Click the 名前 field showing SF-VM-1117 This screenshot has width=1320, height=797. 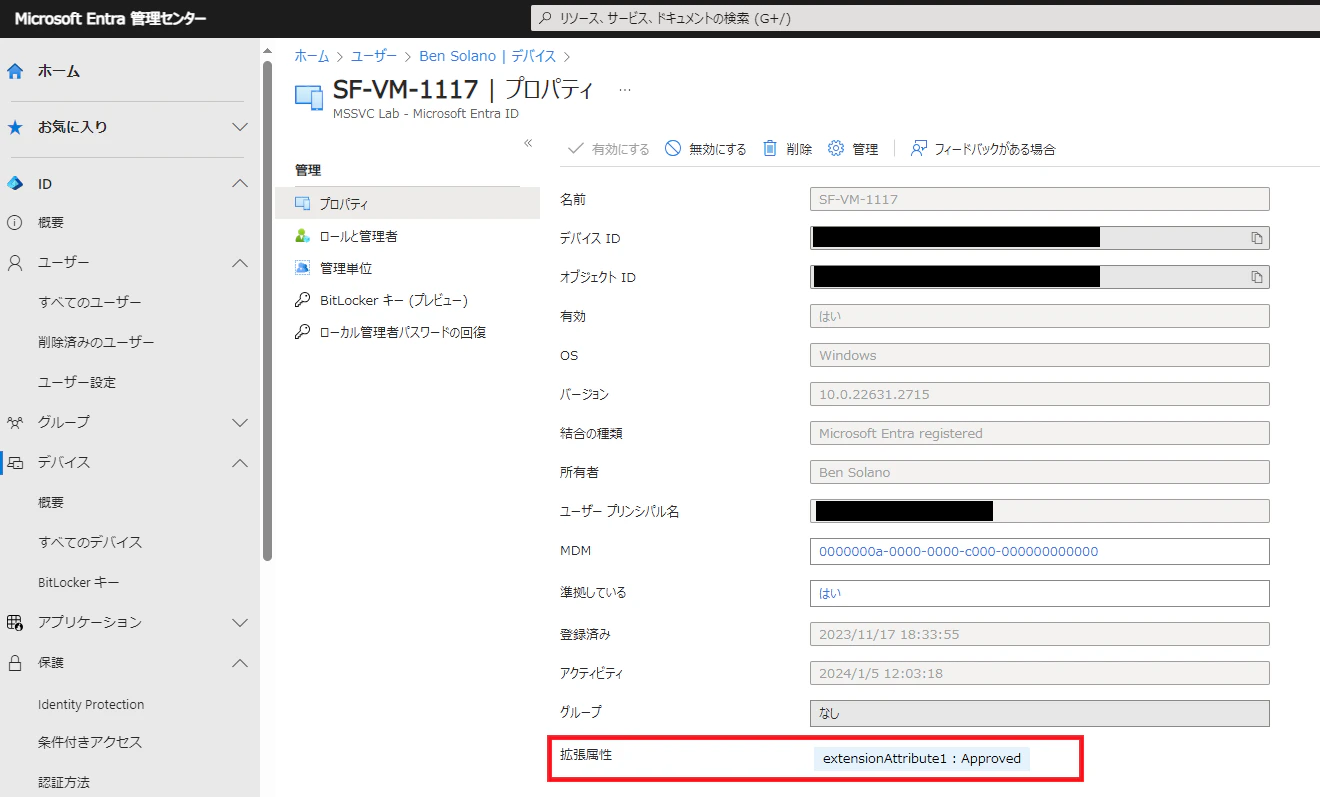1039,199
